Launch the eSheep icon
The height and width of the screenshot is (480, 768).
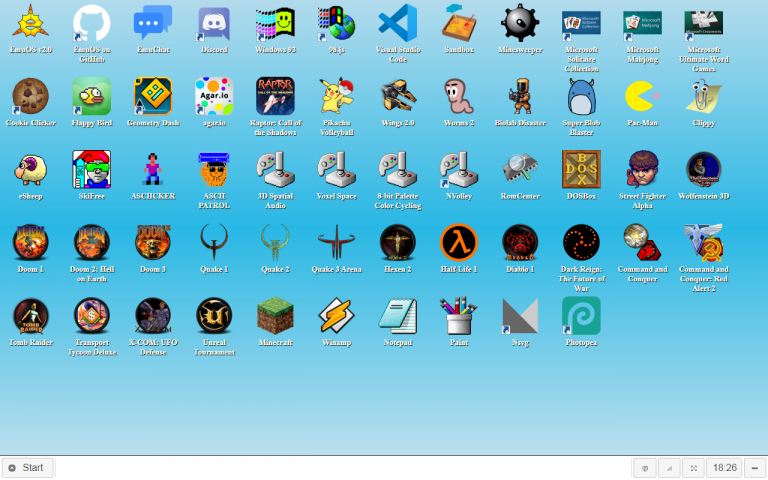30,169
